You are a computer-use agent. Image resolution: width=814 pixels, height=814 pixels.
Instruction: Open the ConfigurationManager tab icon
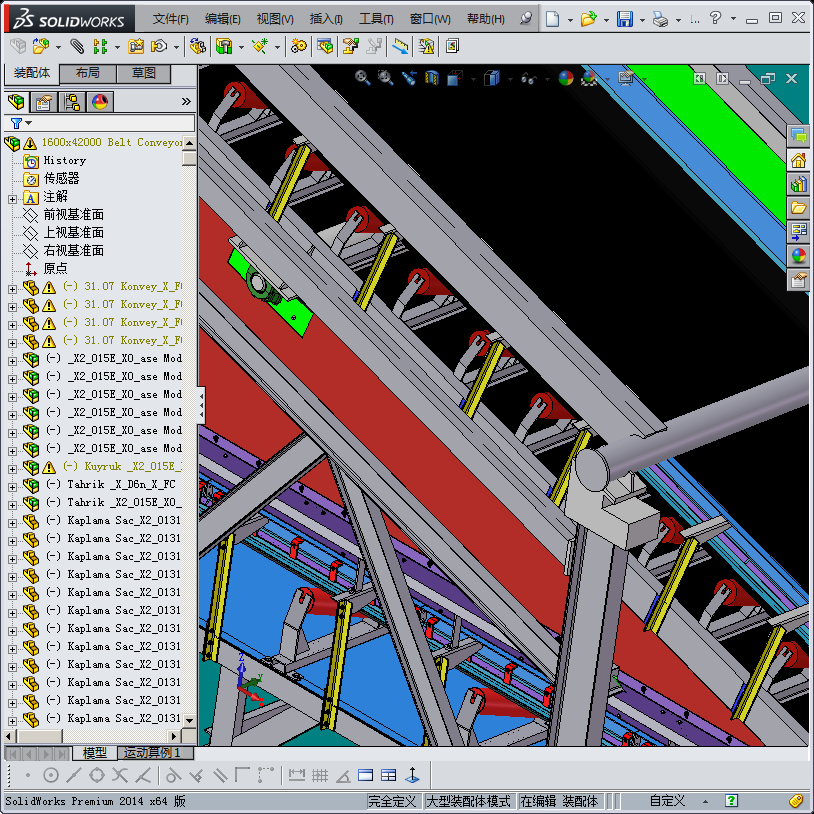(72, 102)
